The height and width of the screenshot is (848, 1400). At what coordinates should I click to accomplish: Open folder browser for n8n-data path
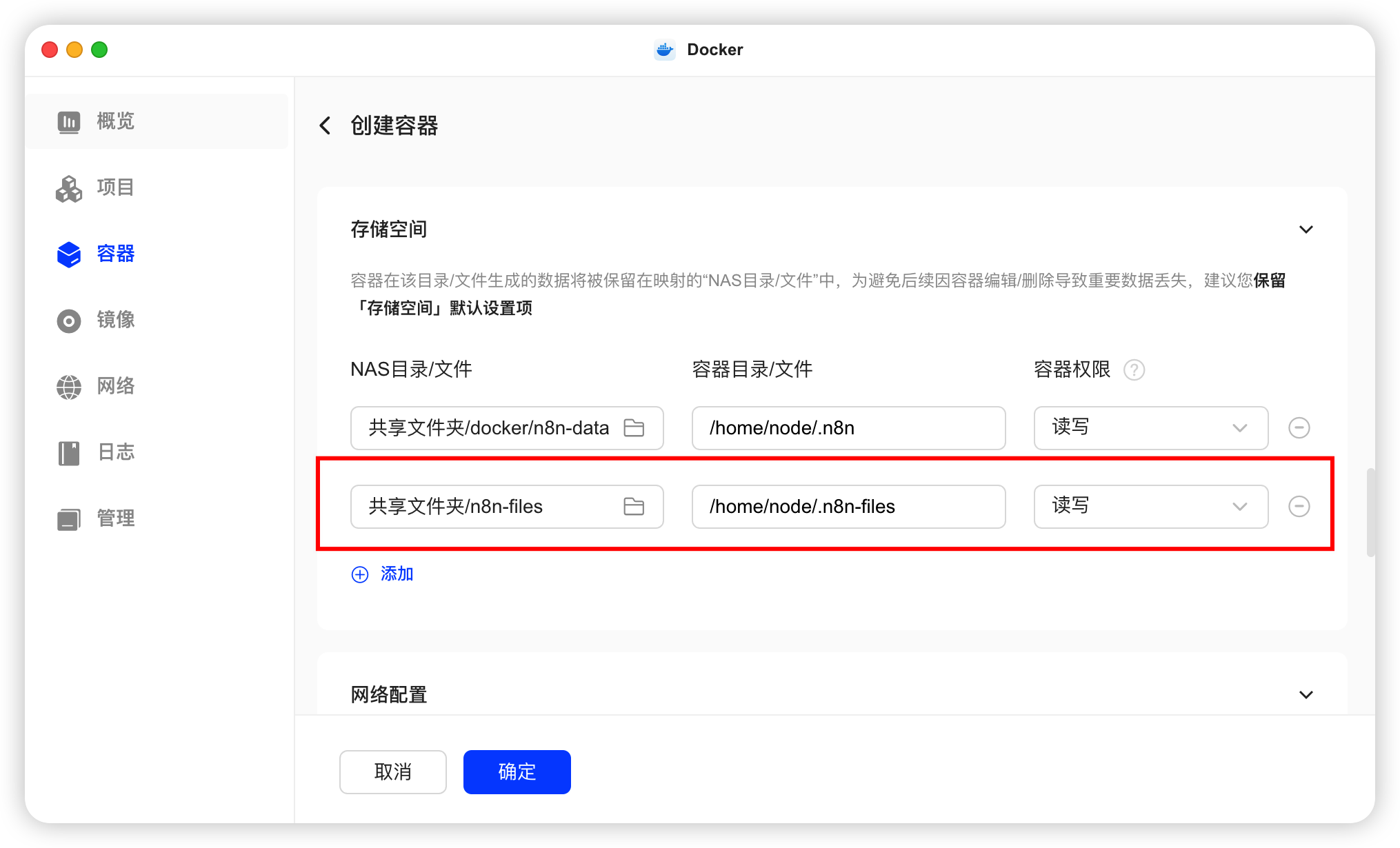tap(634, 428)
